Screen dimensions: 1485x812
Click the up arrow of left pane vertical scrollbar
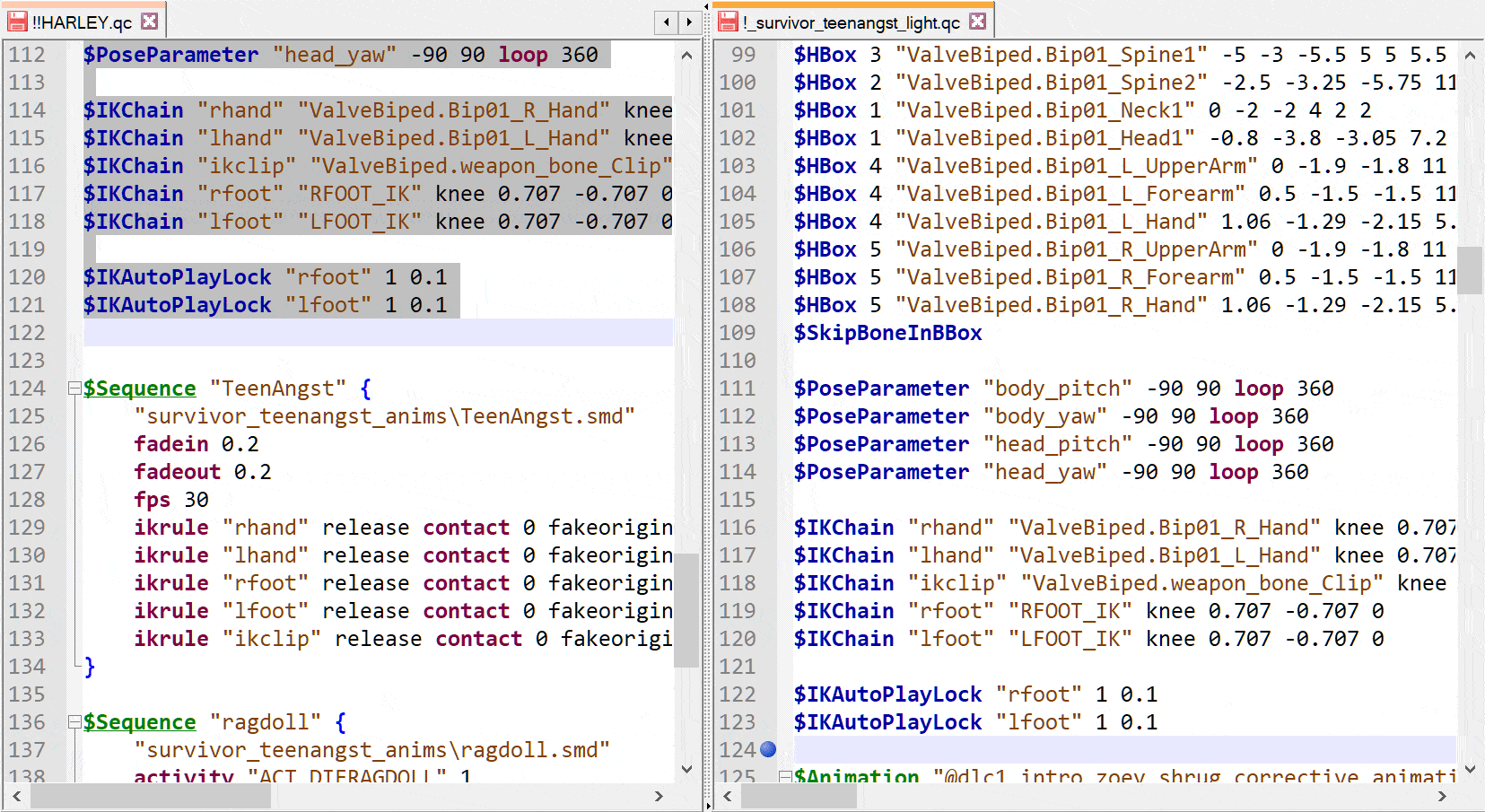[x=686, y=55]
